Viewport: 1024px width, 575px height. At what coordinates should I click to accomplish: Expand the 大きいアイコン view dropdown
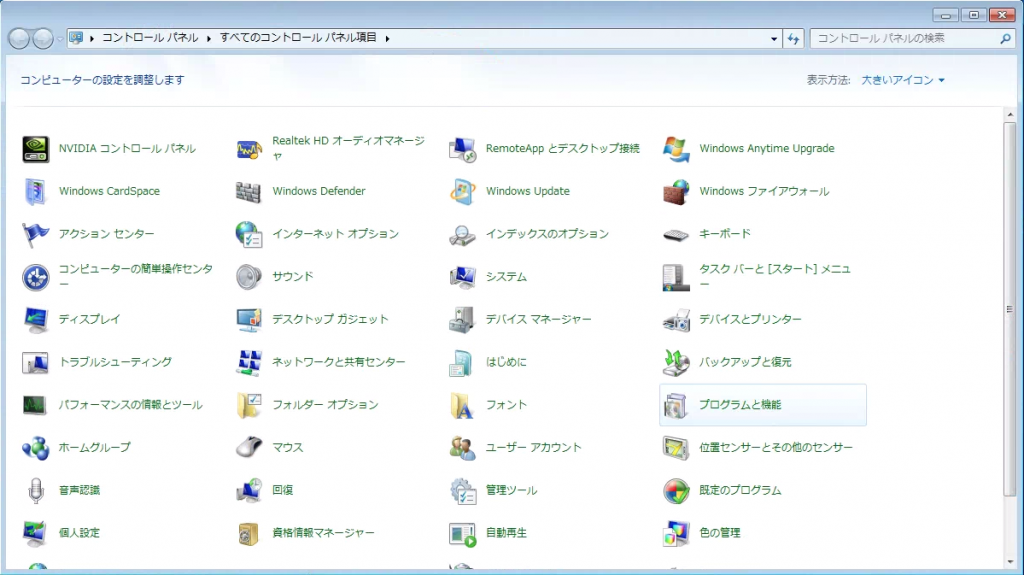tap(903, 80)
